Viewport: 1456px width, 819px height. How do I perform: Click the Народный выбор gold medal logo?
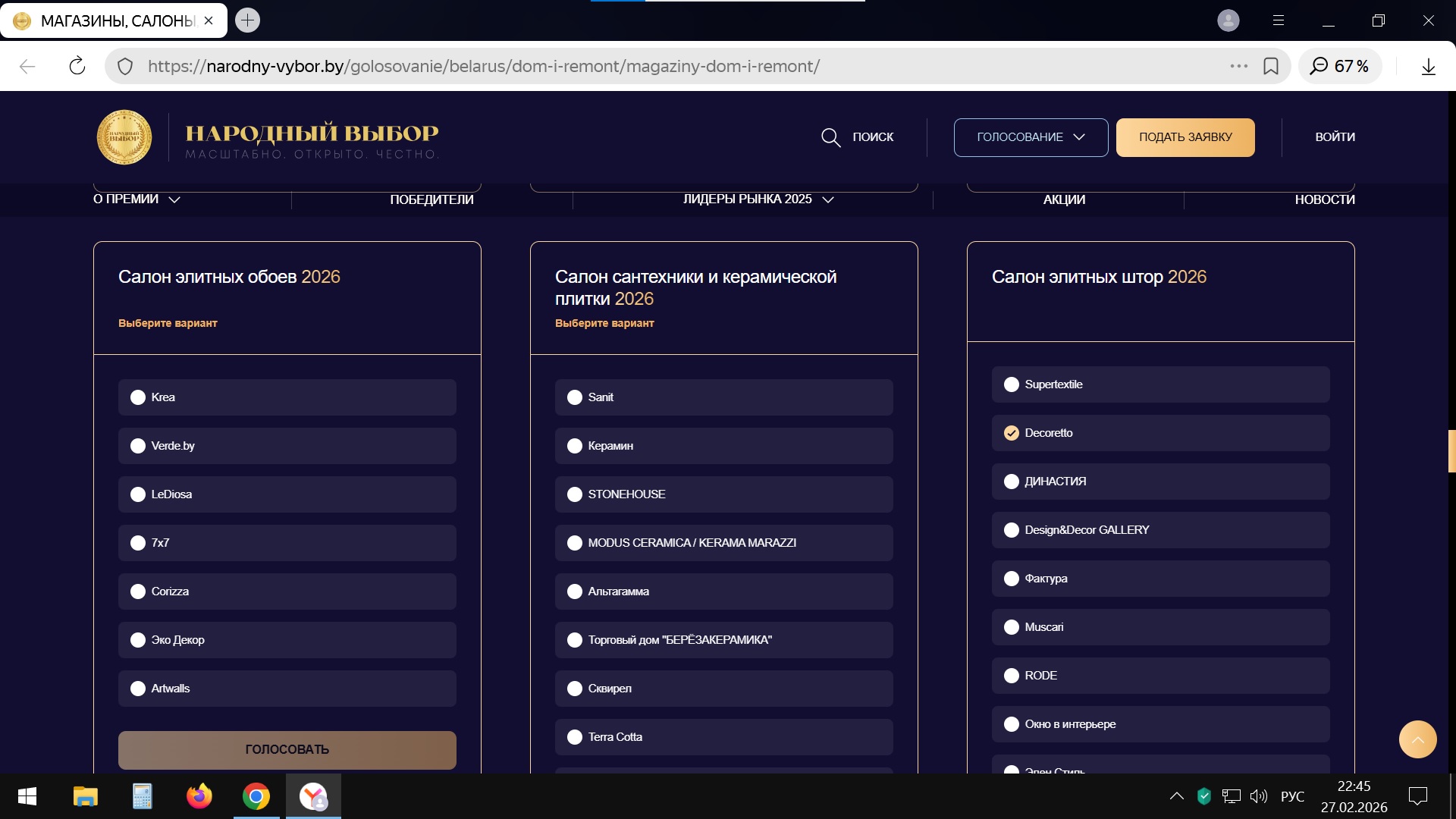(124, 137)
